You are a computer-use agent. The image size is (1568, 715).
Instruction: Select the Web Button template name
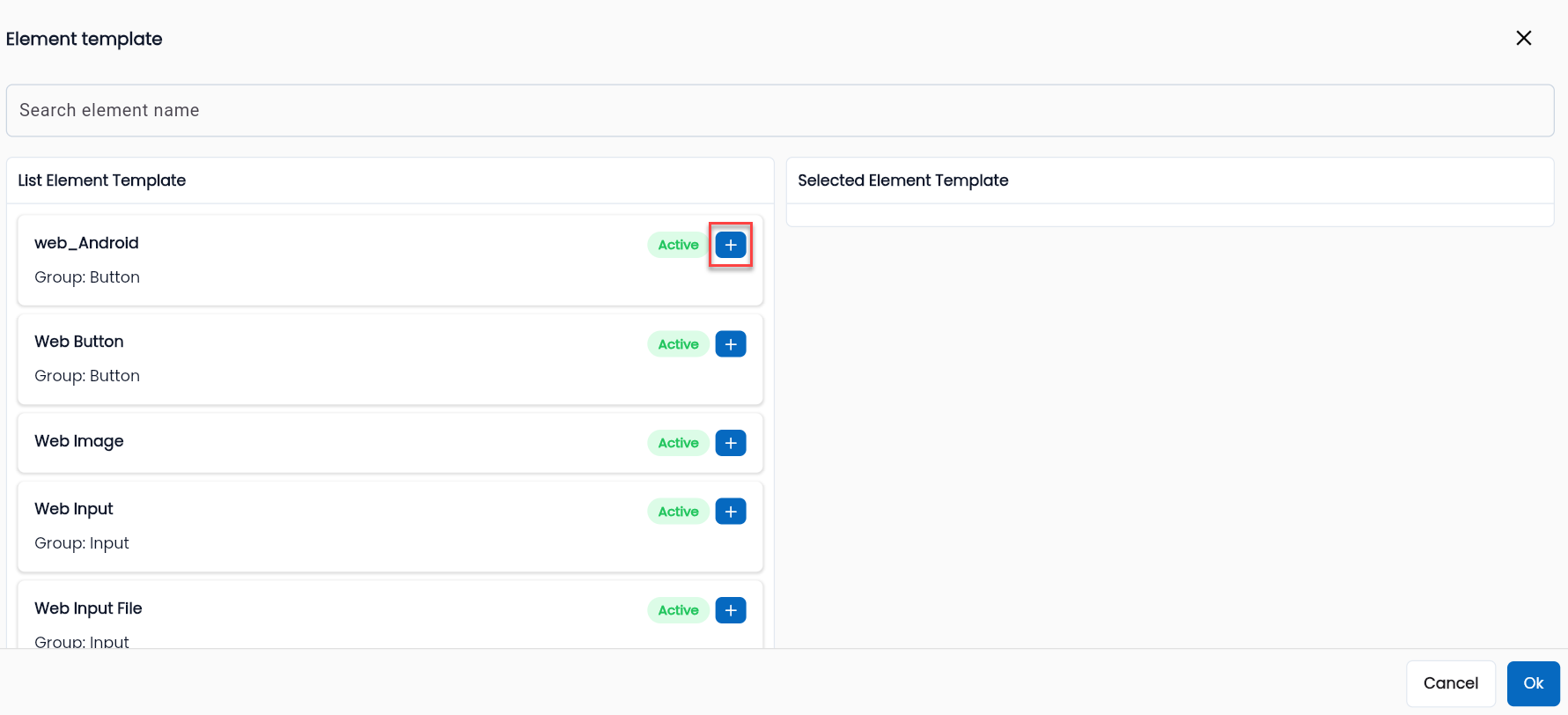click(79, 342)
